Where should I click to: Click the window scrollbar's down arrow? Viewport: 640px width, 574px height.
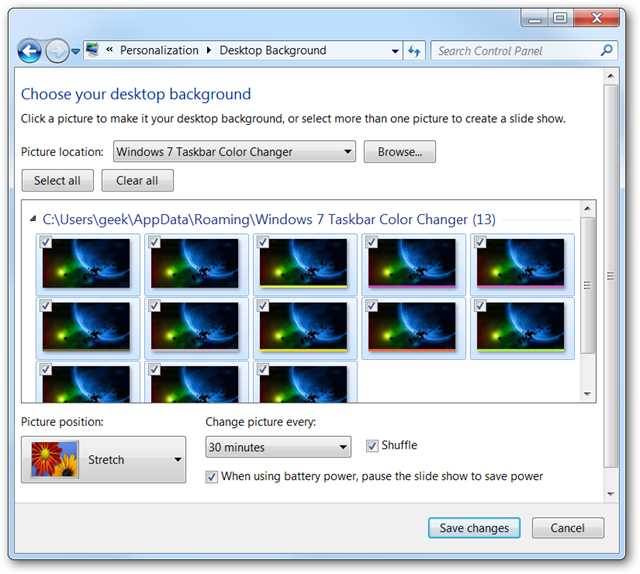coord(611,494)
